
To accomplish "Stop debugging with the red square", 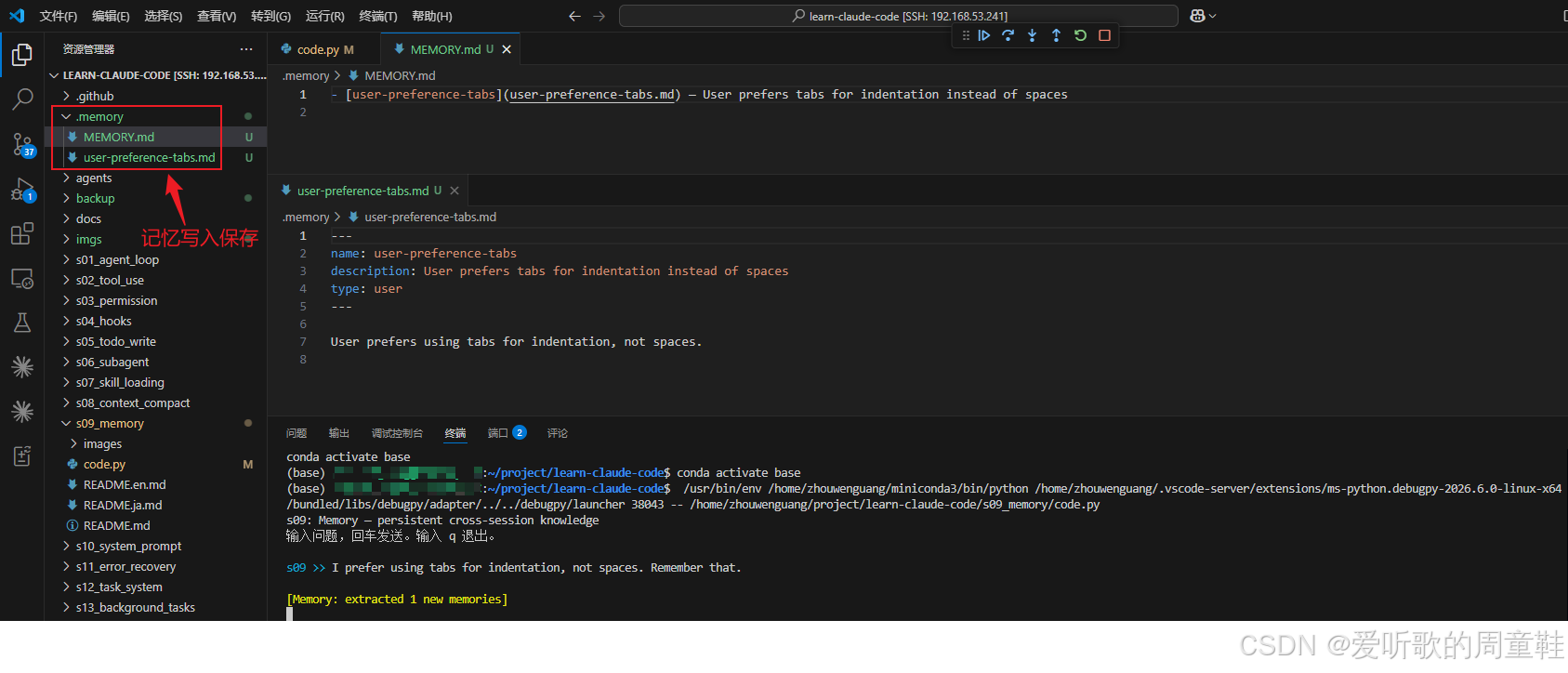I will point(1104,35).
